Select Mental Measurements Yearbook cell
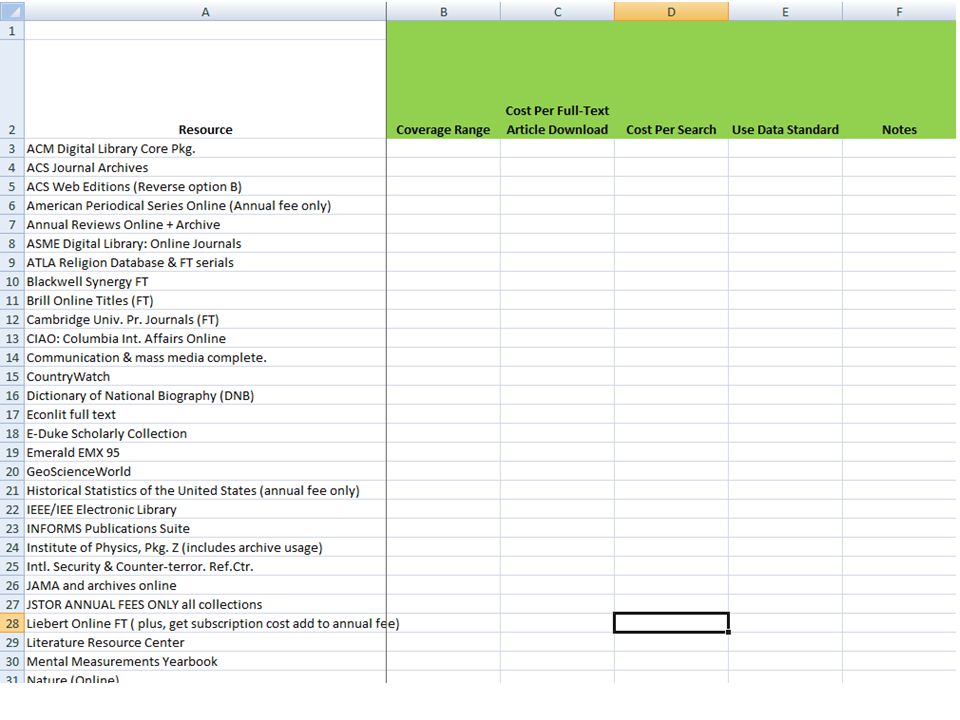The height and width of the screenshot is (720, 960). (x=205, y=661)
